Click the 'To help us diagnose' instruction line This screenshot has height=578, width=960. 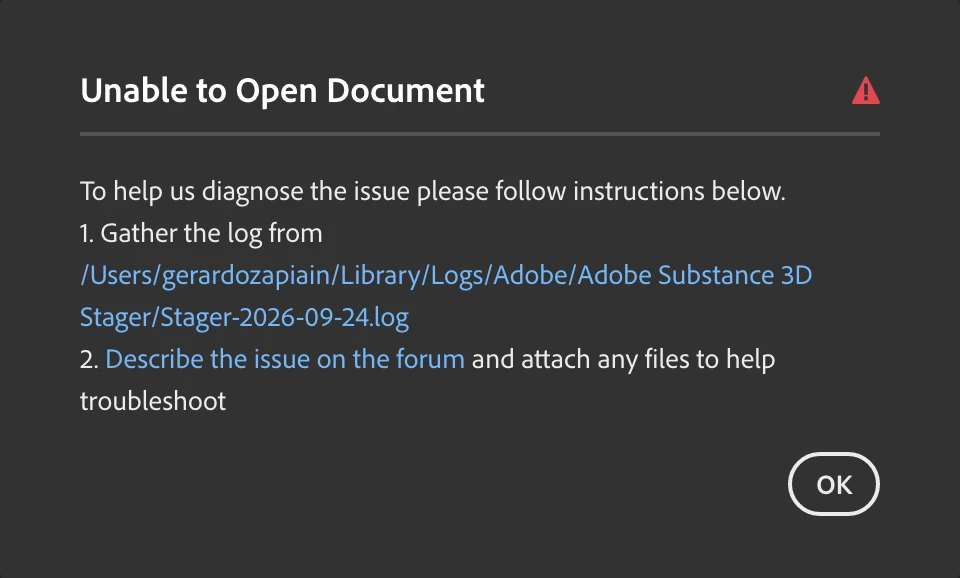pos(433,191)
